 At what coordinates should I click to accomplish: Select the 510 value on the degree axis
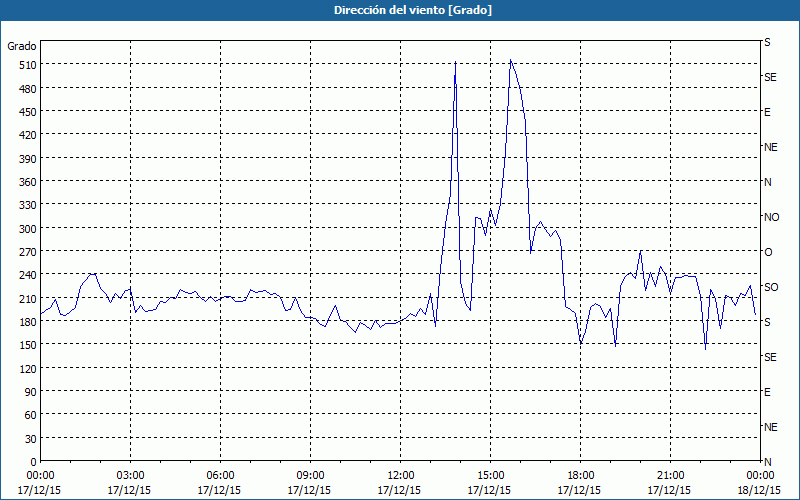[28, 65]
